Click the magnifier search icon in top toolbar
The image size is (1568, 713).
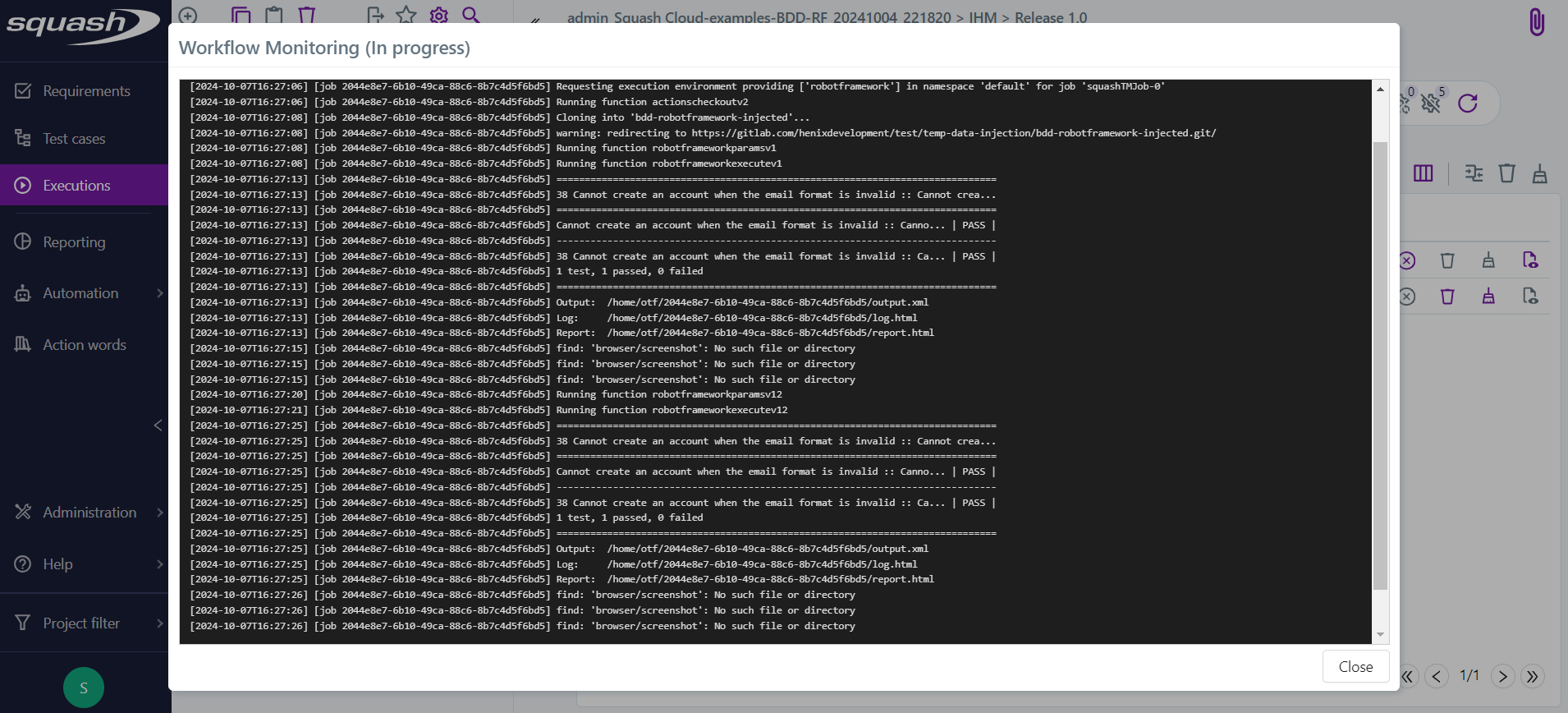470,15
